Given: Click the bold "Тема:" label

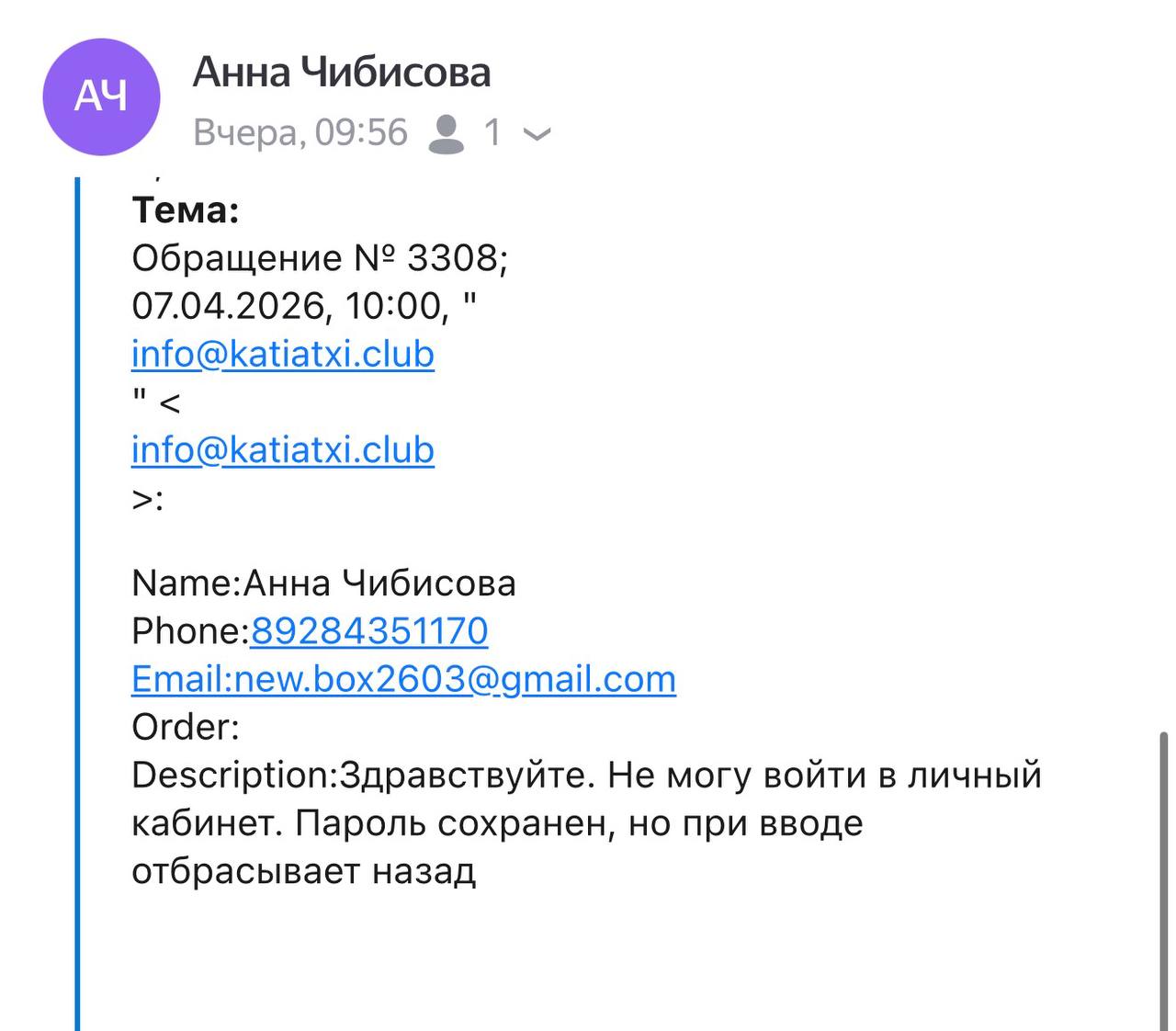Looking at the screenshot, I should click(x=186, y=210).
